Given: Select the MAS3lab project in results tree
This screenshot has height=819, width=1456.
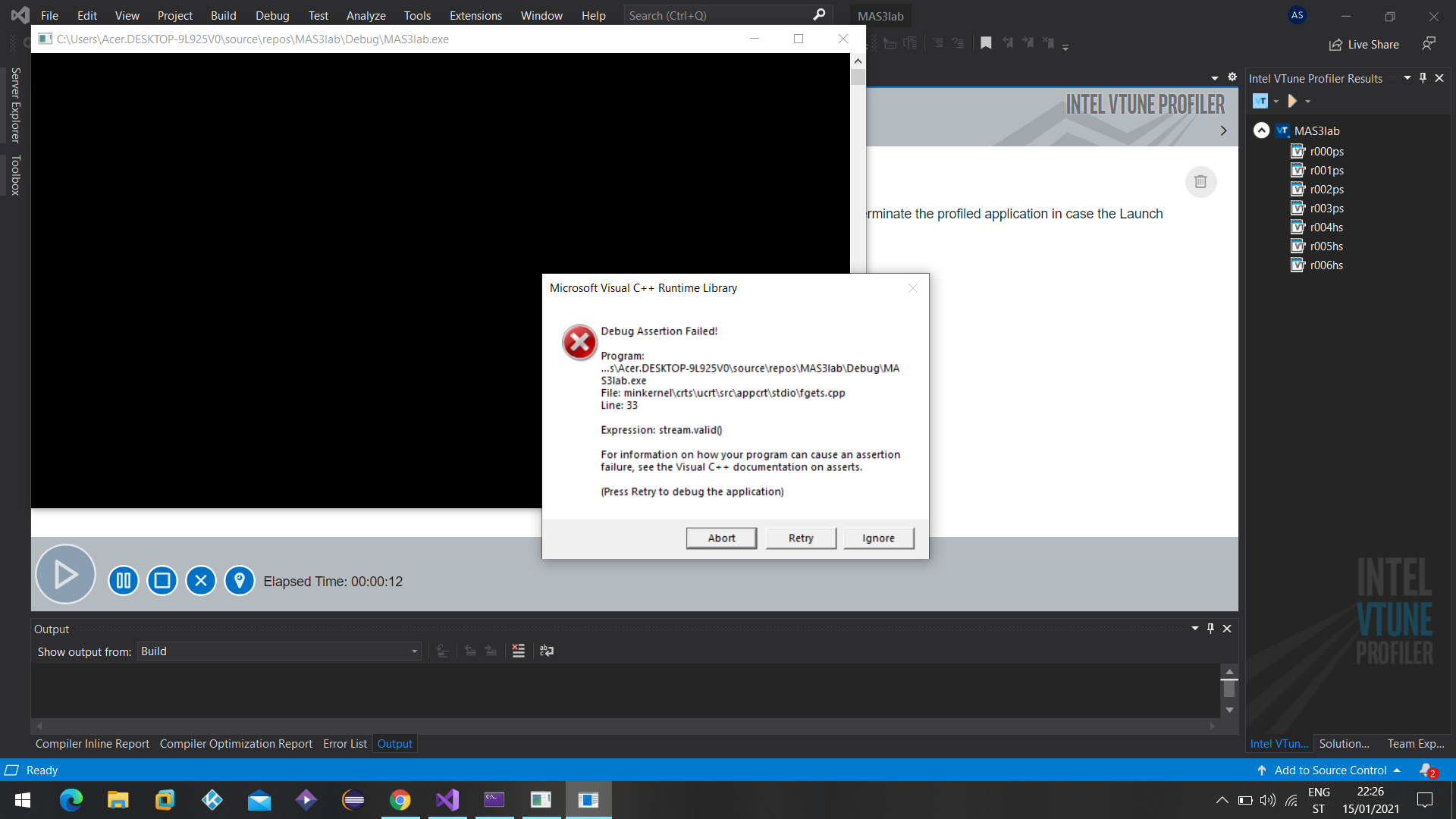Looking at the screenshot, I should point(1316,130).
